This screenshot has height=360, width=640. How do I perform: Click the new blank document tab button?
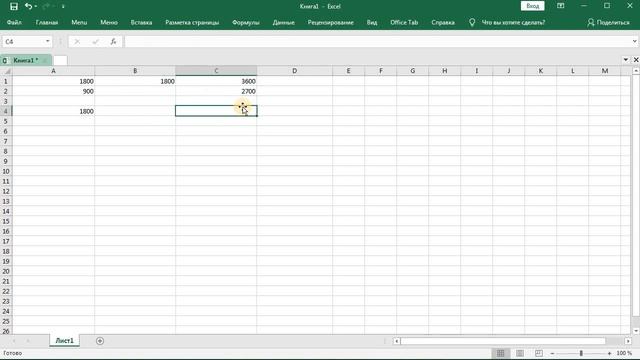tap(60, 60)
